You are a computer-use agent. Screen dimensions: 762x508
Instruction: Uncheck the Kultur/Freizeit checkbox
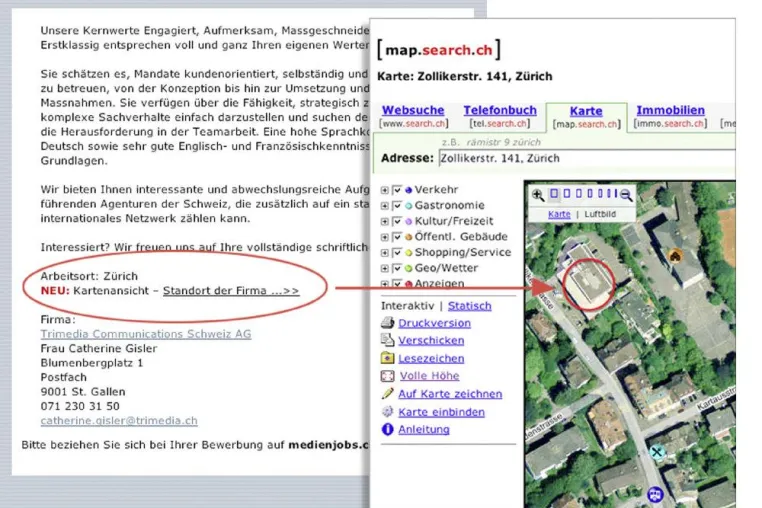click(397, 221)
